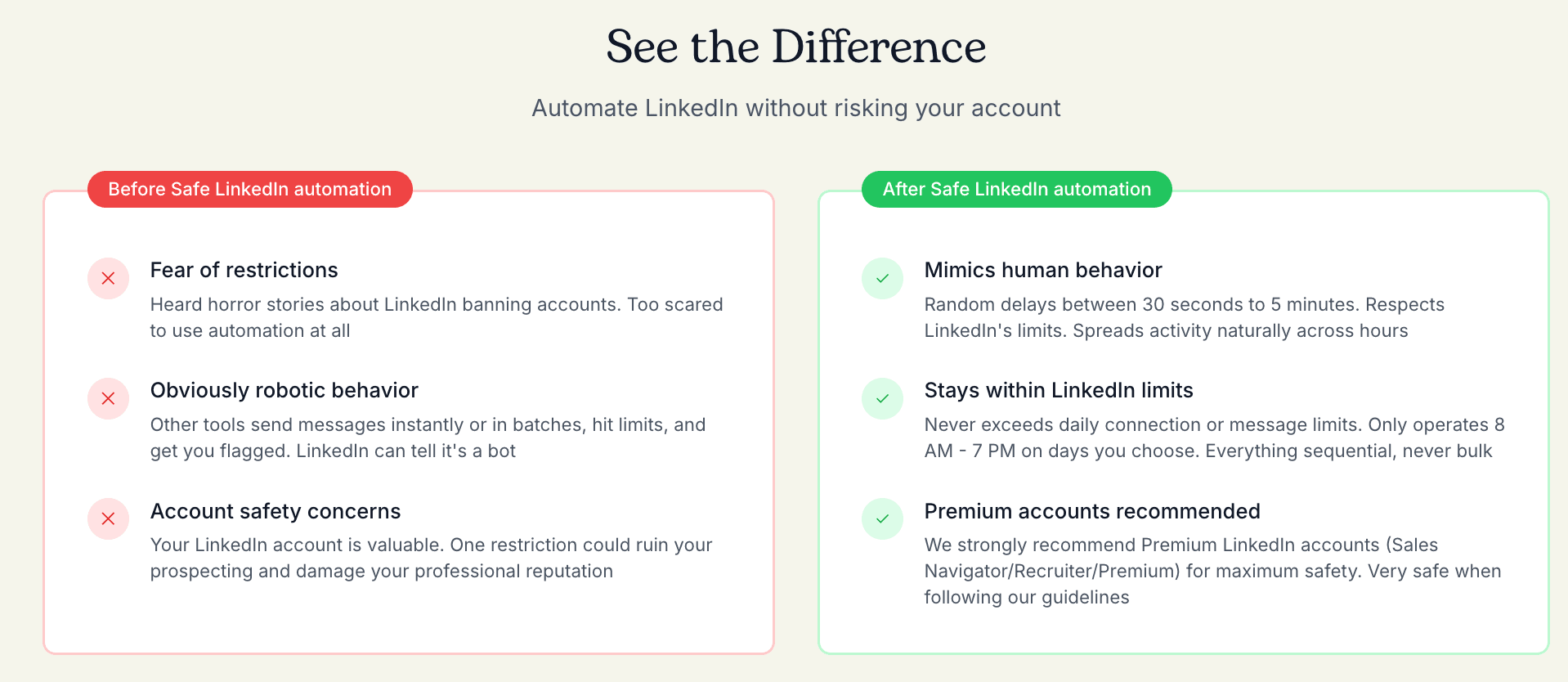The height and width of the screenshot is (682, 1568).
Task: Click the red X icon beside Account safety concerns
Action: tap(108, 519)
